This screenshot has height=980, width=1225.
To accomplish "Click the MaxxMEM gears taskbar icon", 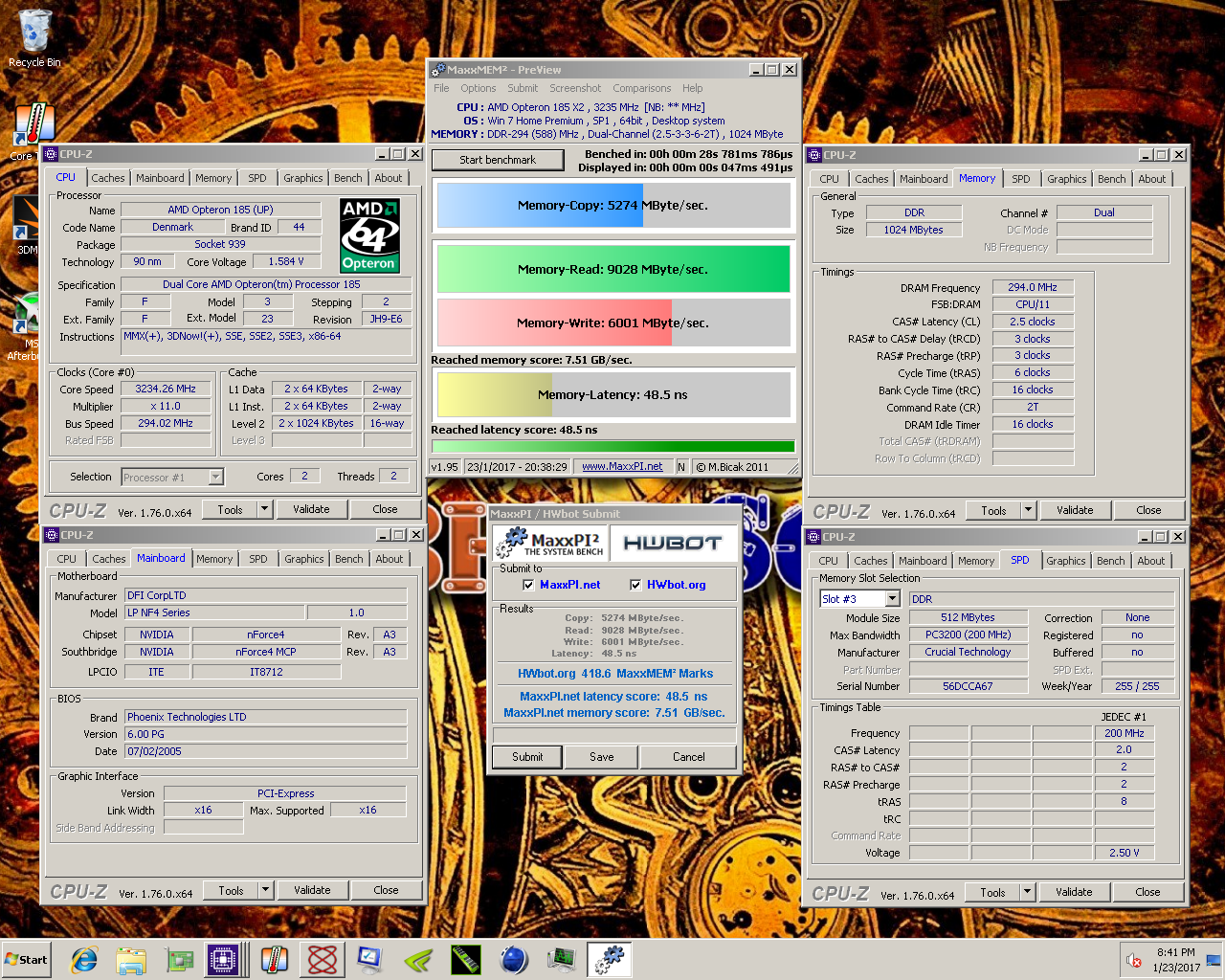I will [609, 959].
